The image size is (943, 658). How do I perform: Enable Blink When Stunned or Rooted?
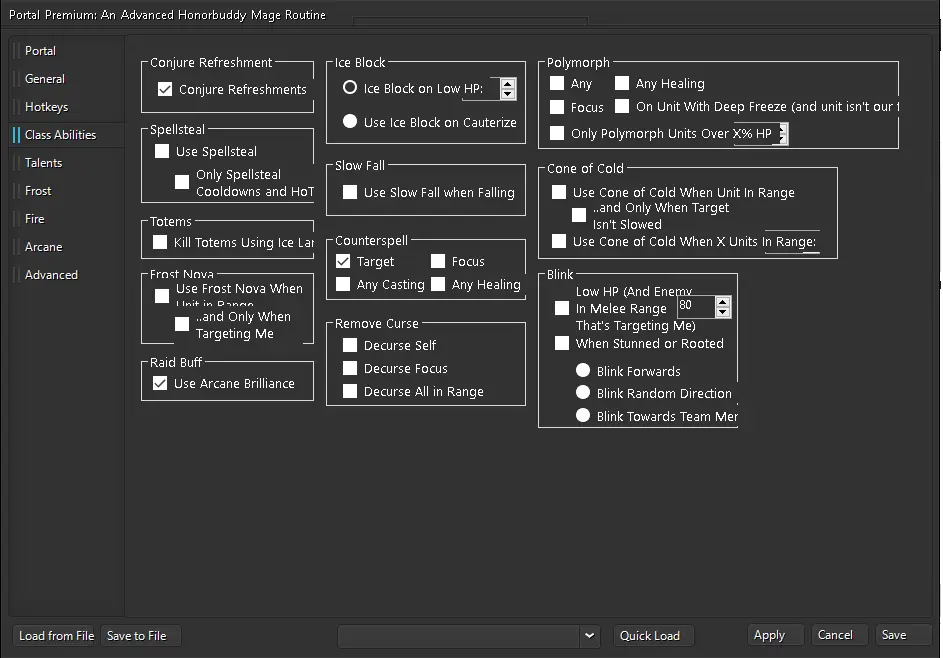click(562, 343)
